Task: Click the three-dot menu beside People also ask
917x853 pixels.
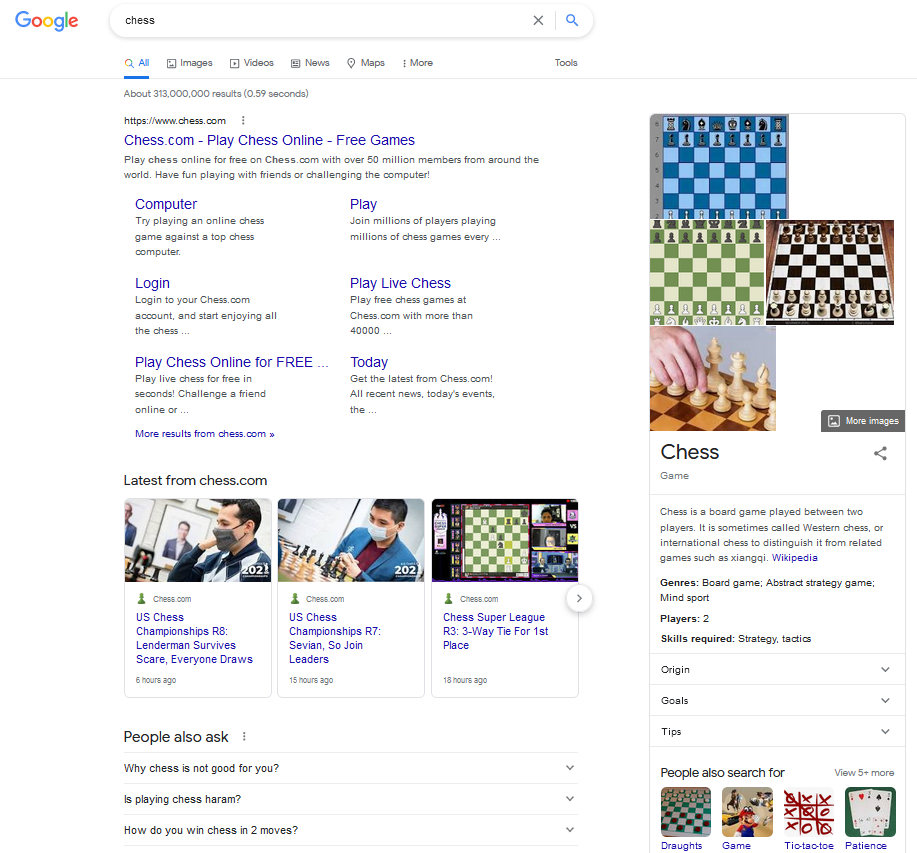Action: click(x=243, y=736)
